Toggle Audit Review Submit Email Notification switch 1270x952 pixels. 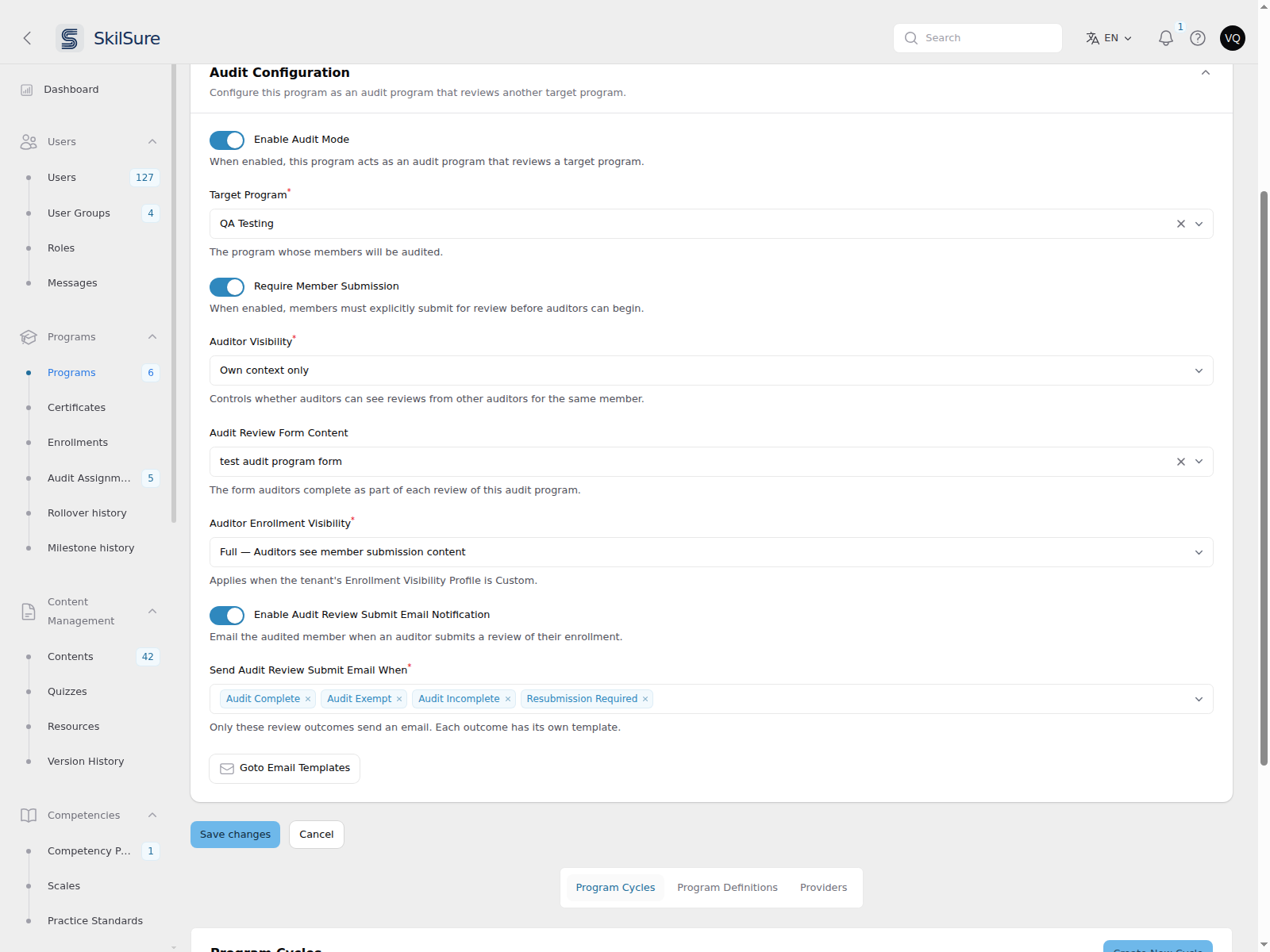(x=227, y=616)
